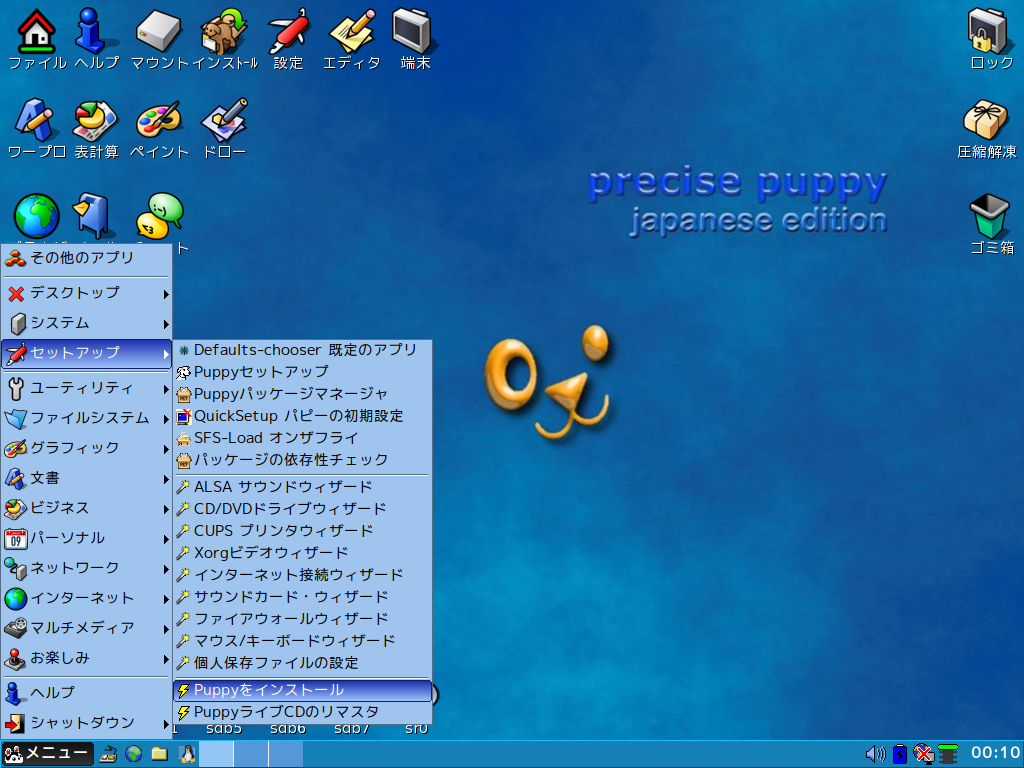1024x768 pixels.
Task: Expand the 文書 submenu
Action: 86,479
